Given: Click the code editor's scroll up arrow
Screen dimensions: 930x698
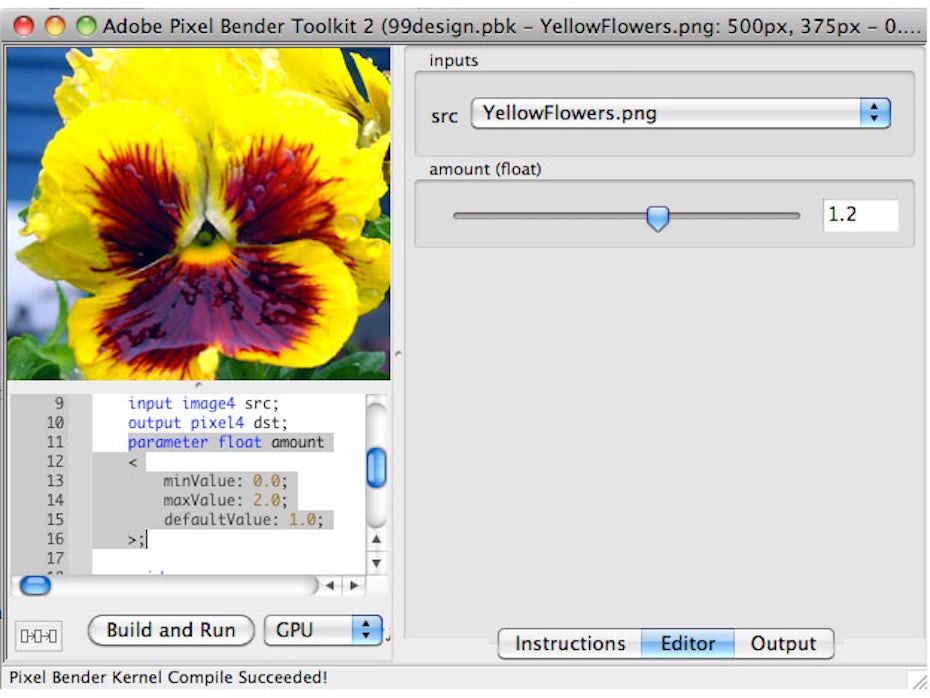Looking at the screenshot, I should 376,541.
